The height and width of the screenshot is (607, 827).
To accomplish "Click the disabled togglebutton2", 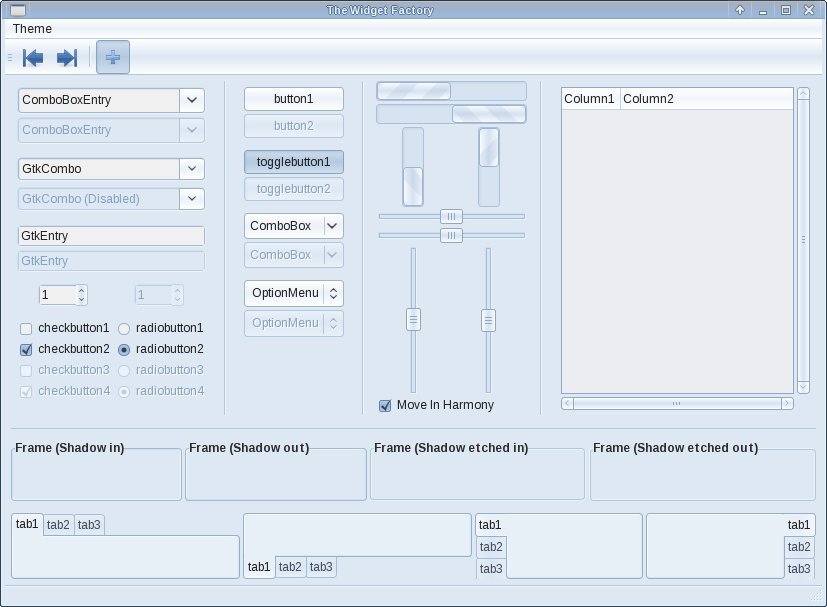I will click(x=294, y=189).
